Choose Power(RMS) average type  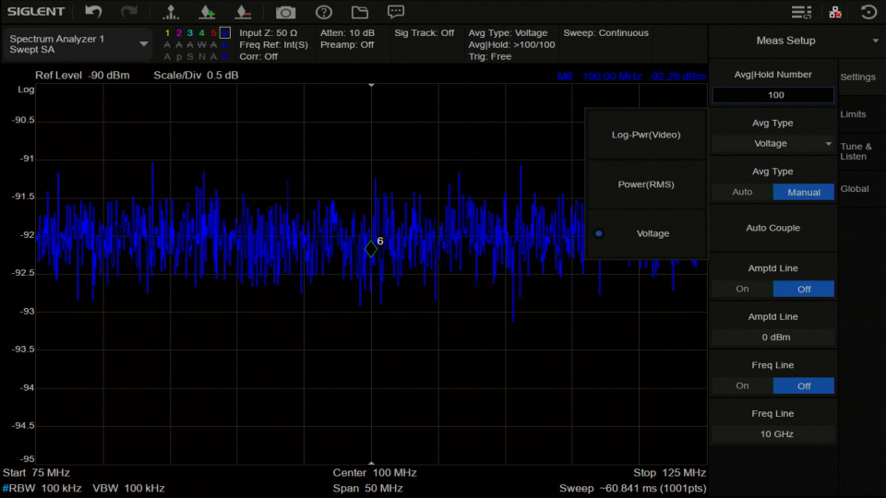[646, 184]
